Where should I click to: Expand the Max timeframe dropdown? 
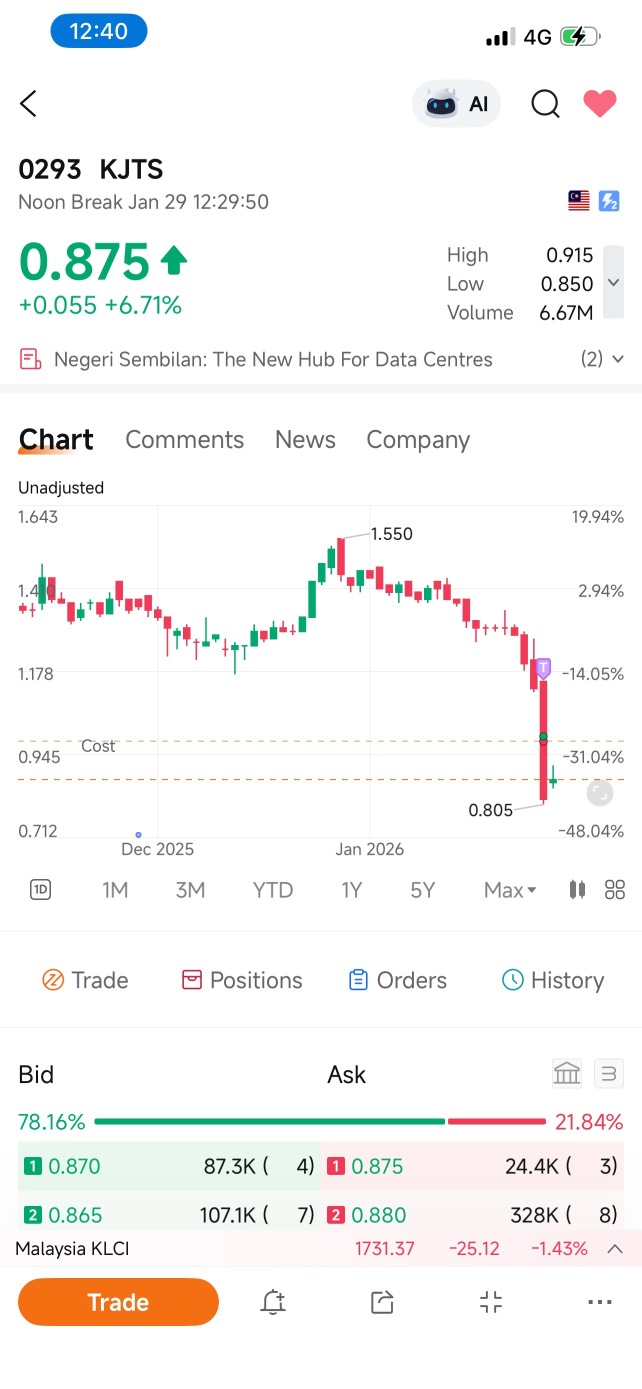[x=510, y=890]
